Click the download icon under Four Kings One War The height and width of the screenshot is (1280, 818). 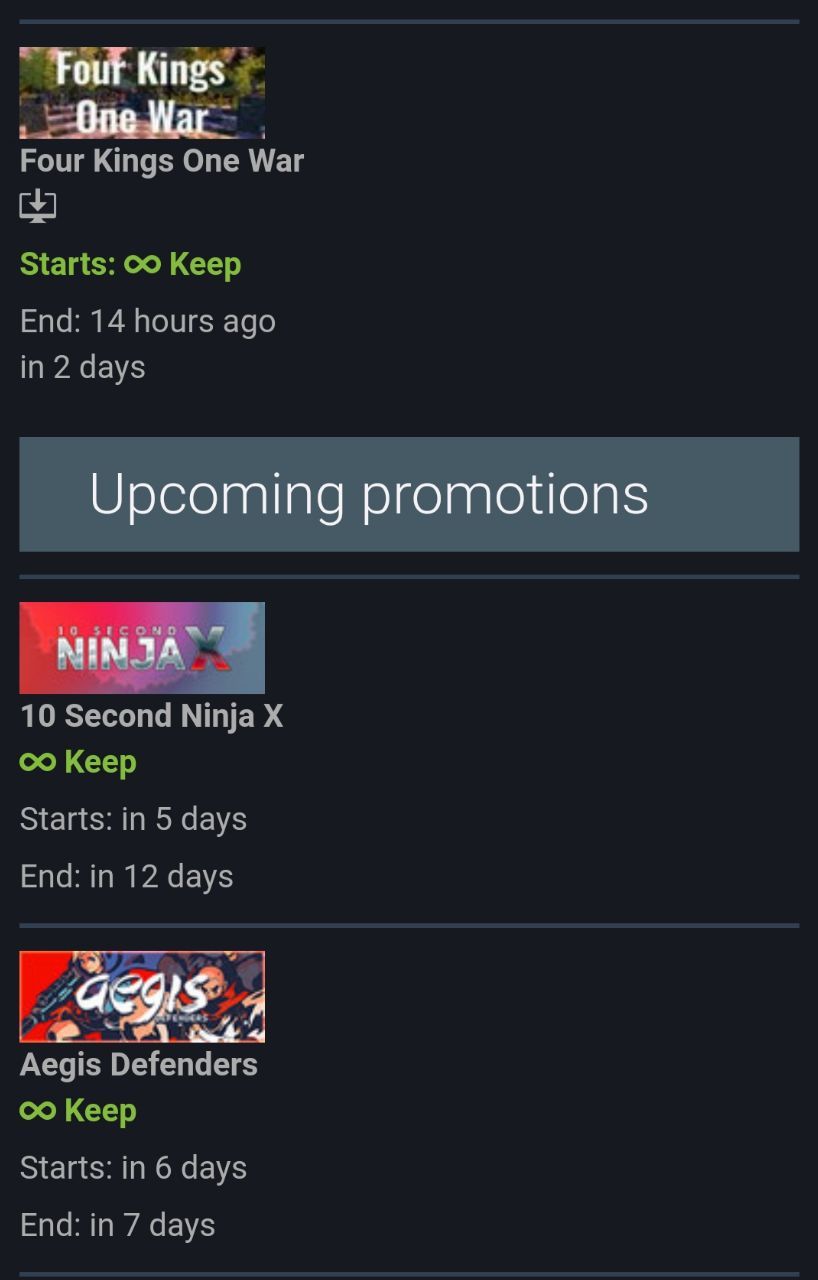[38, 207]
